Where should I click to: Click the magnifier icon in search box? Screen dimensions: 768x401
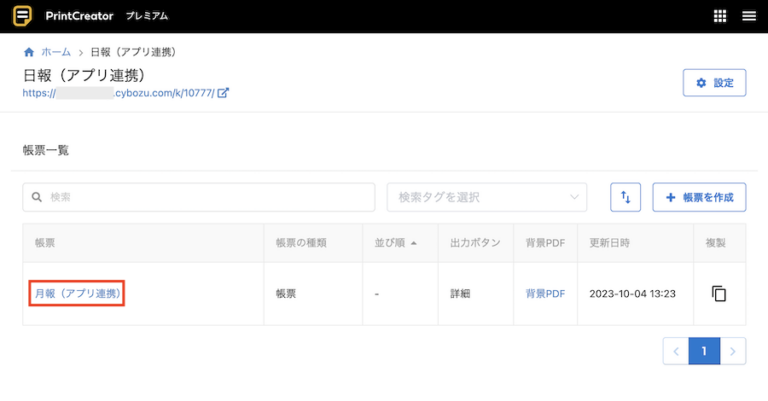[38, 198]
